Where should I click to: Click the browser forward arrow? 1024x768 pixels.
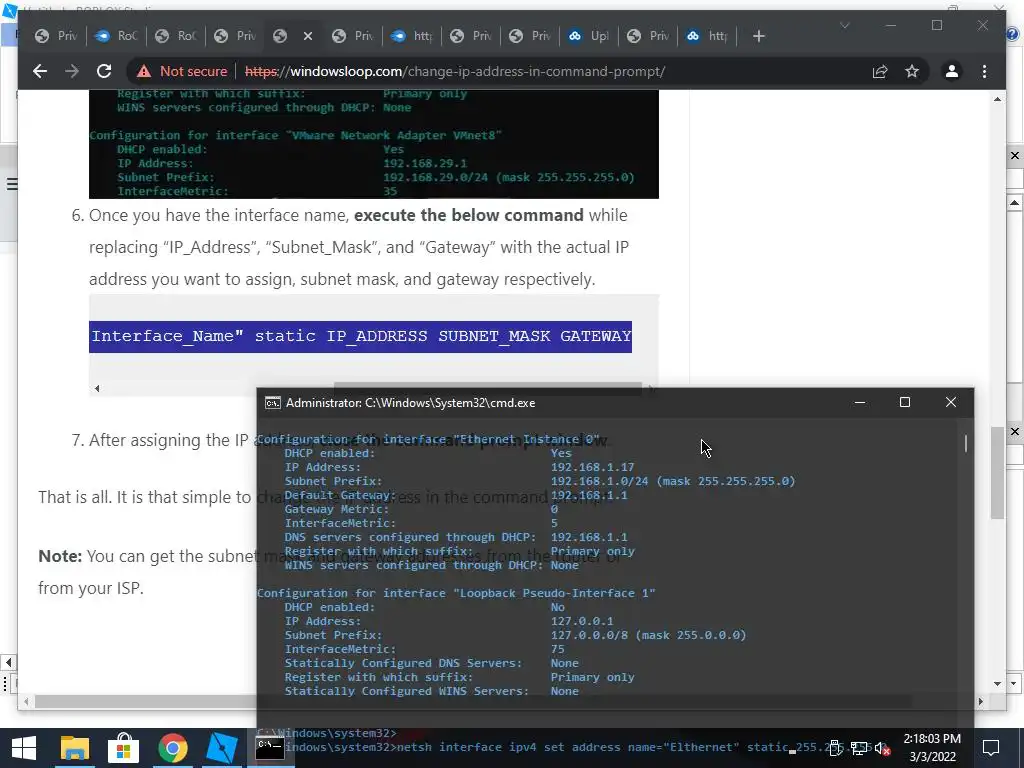[x=72, y=71]
